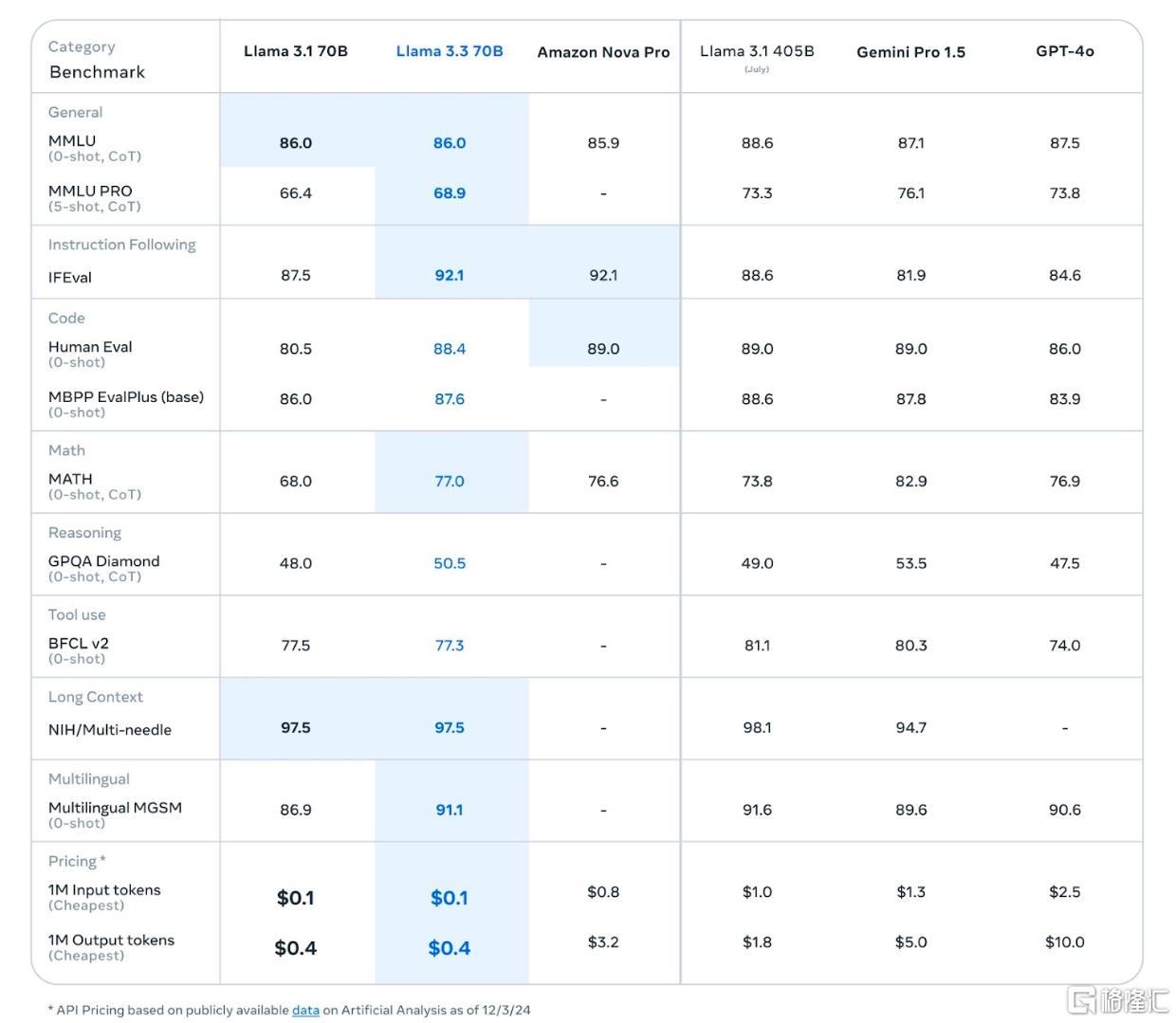Click the Reasoning category heading
The image size is (1176, 1023).
(x=84, y=533)
